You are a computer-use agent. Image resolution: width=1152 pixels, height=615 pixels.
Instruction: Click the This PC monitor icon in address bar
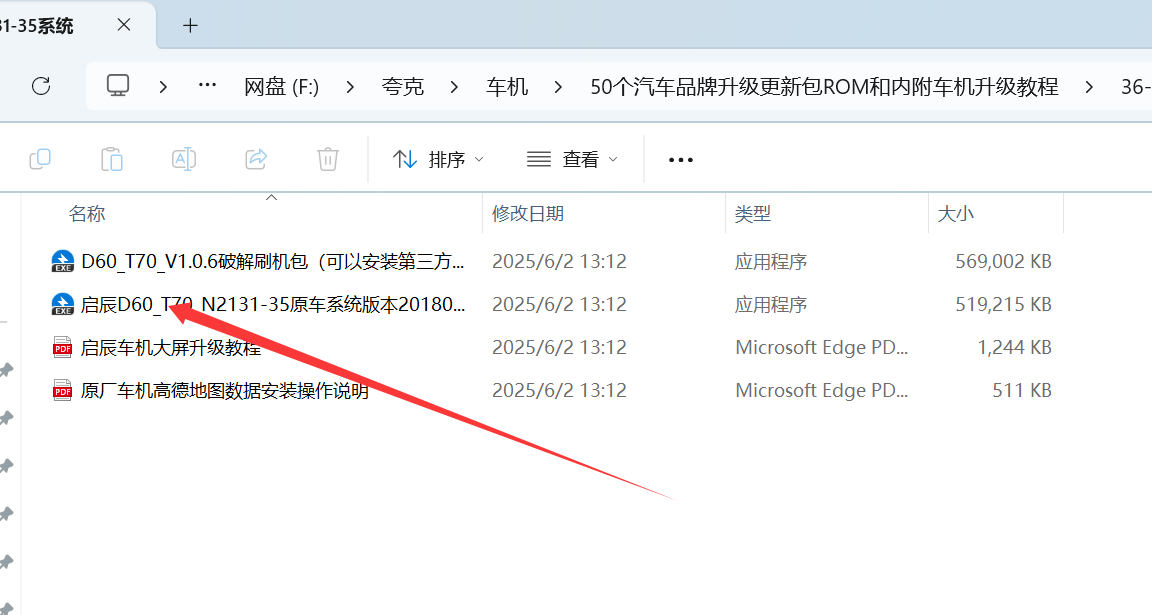coord(118,85)
